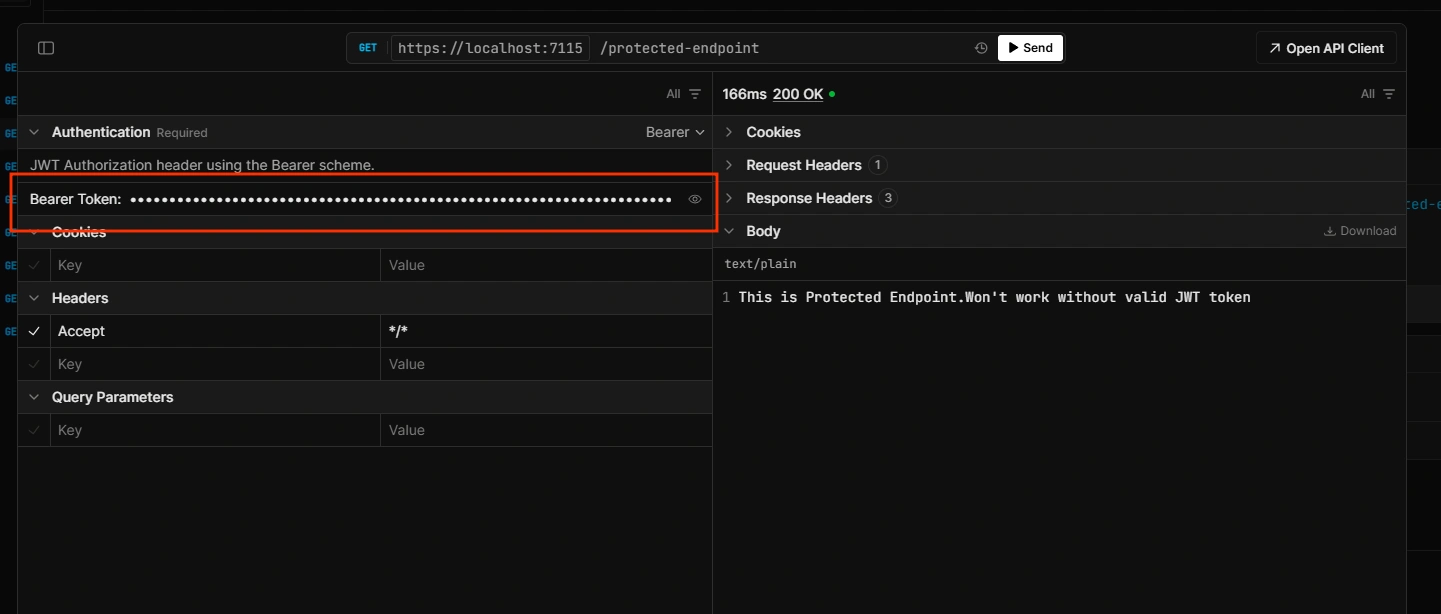The image size is (1441, 614).
Task: Click the new header Value field
Action: [x=546, y=364]
